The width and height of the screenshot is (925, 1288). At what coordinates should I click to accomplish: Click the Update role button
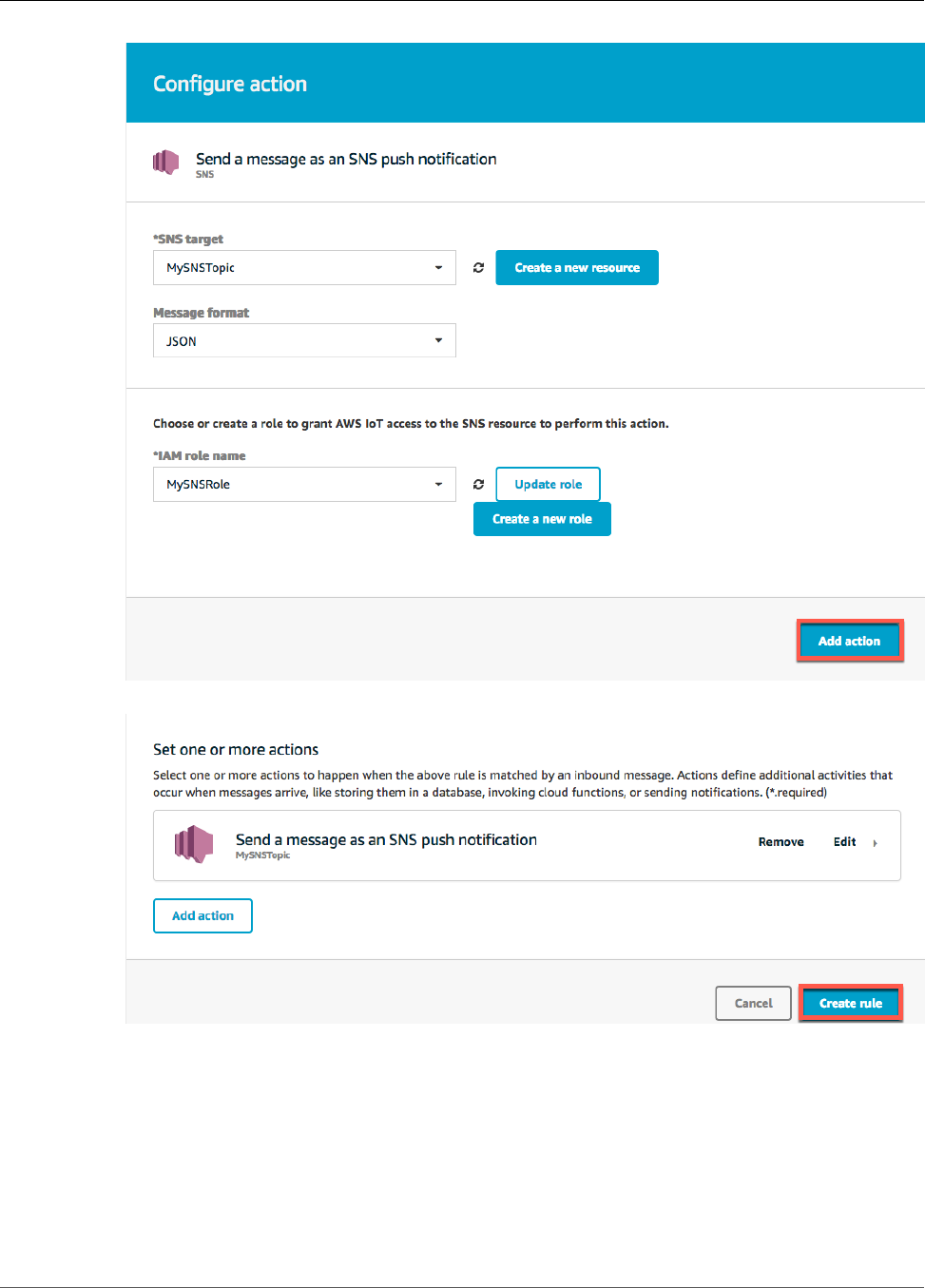548,485
